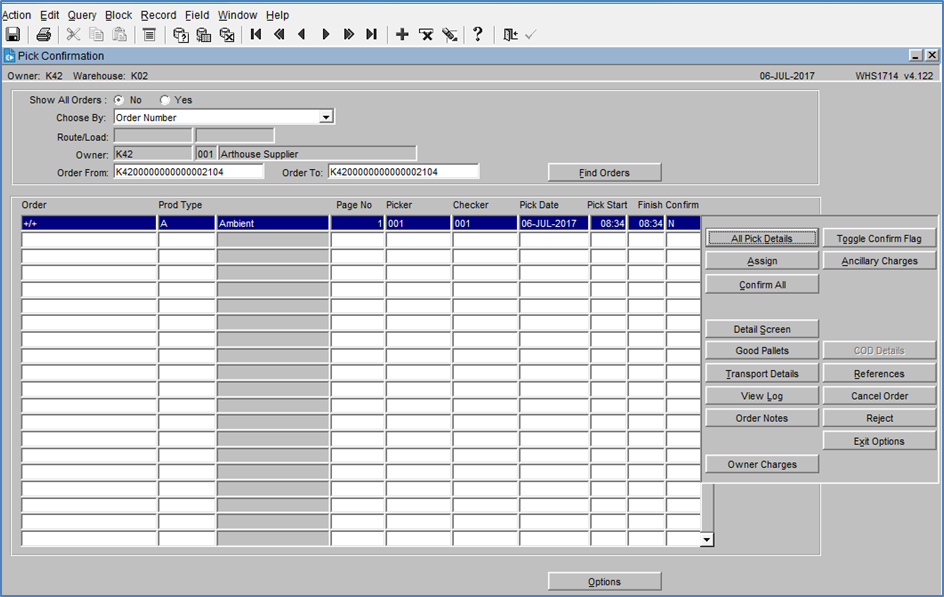
Task: Select Yes for Show All Orders
Action: point(165,100)
